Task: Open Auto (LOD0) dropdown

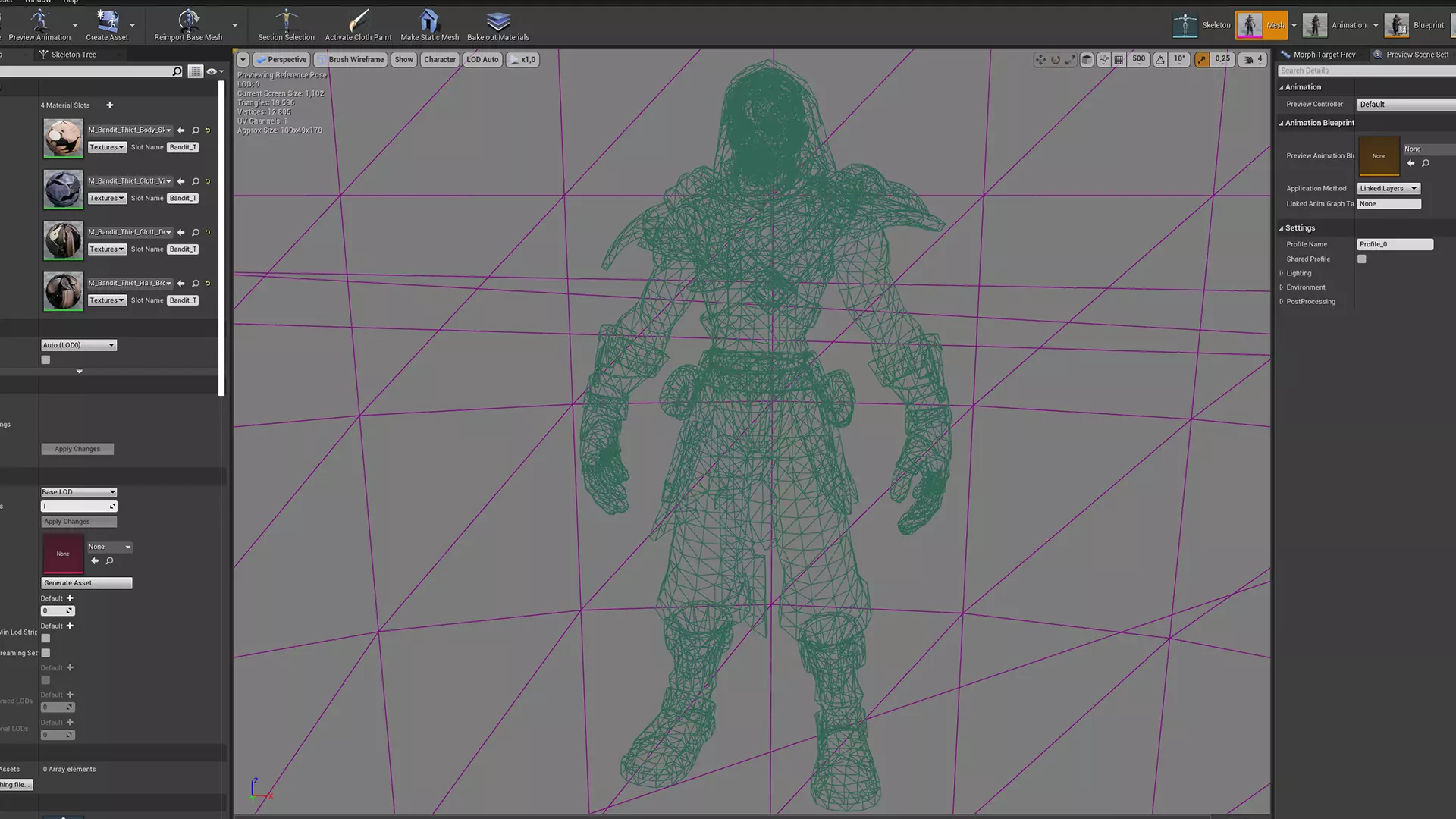Action: tap(79, 345)
